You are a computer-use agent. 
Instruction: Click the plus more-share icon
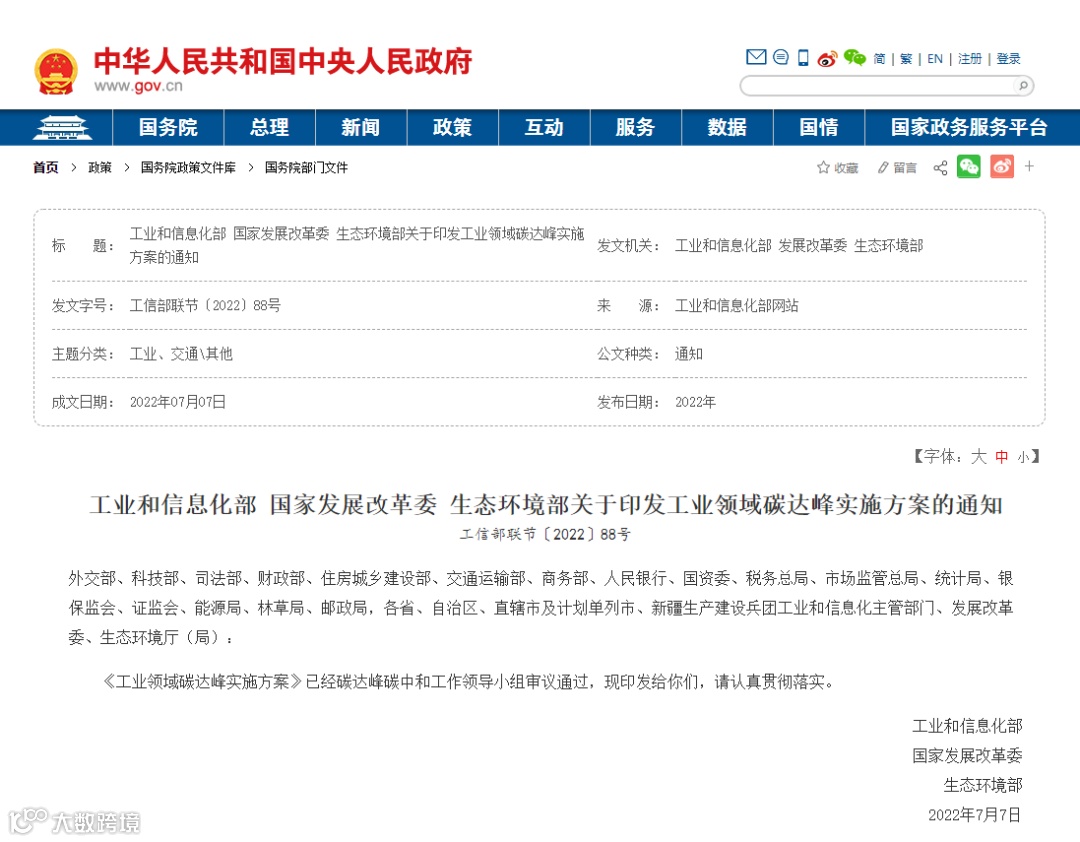click(1029, 166)
